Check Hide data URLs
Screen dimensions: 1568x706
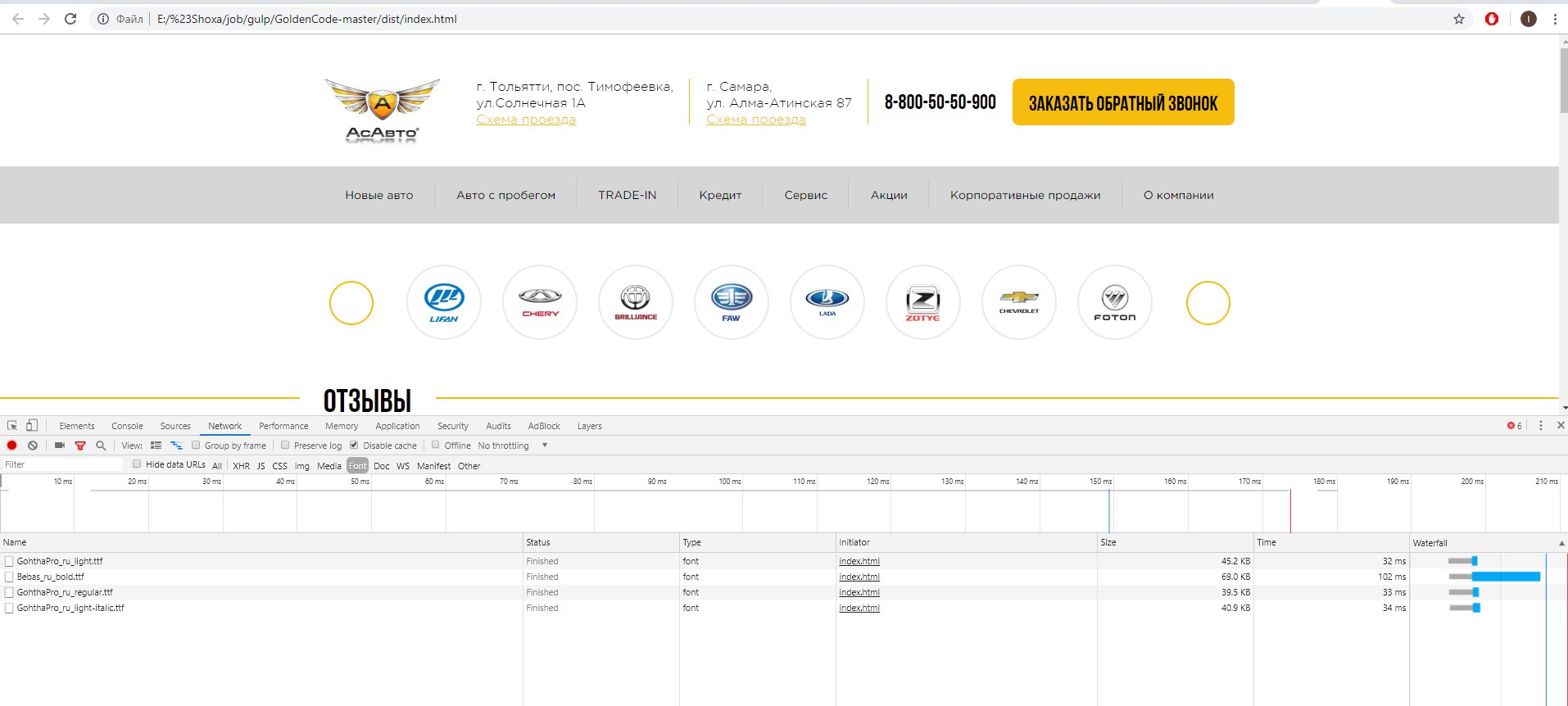coord(137,464)
